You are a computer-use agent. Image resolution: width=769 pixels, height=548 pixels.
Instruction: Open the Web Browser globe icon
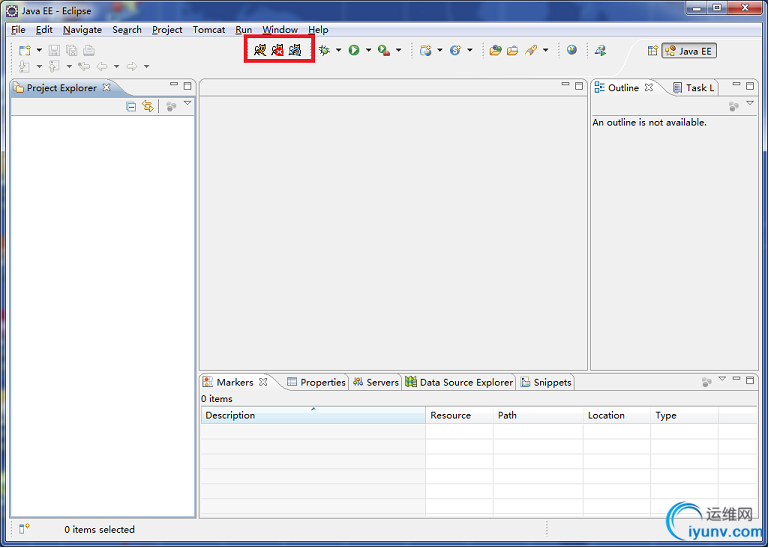pyautogui.click(x=572, y=50)
